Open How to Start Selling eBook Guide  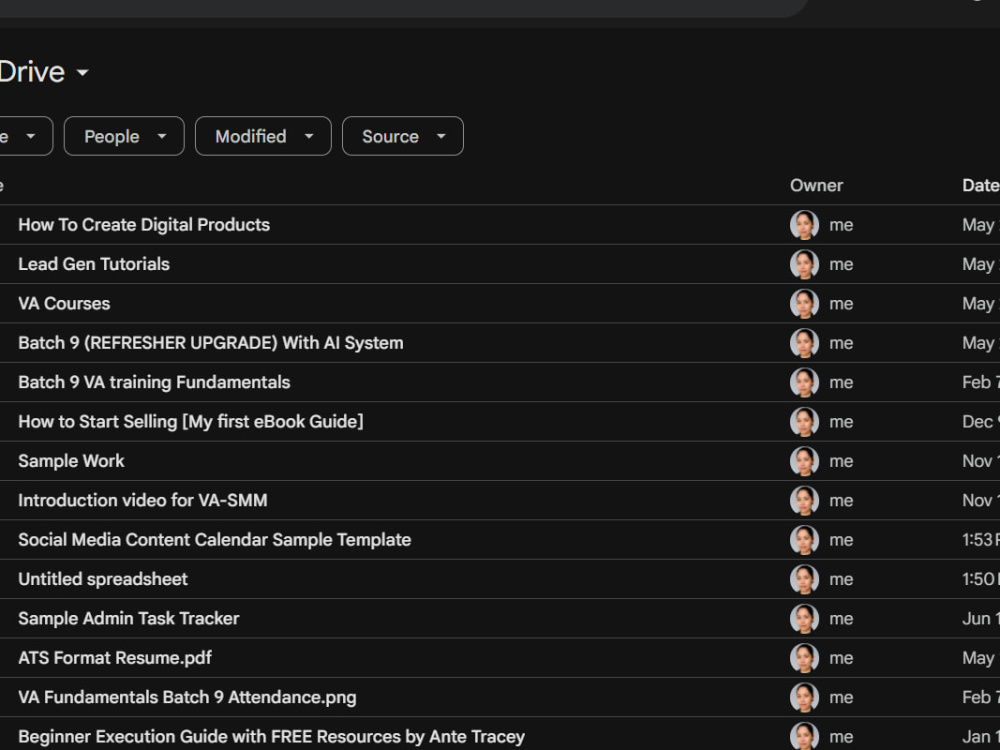point(191,422)
